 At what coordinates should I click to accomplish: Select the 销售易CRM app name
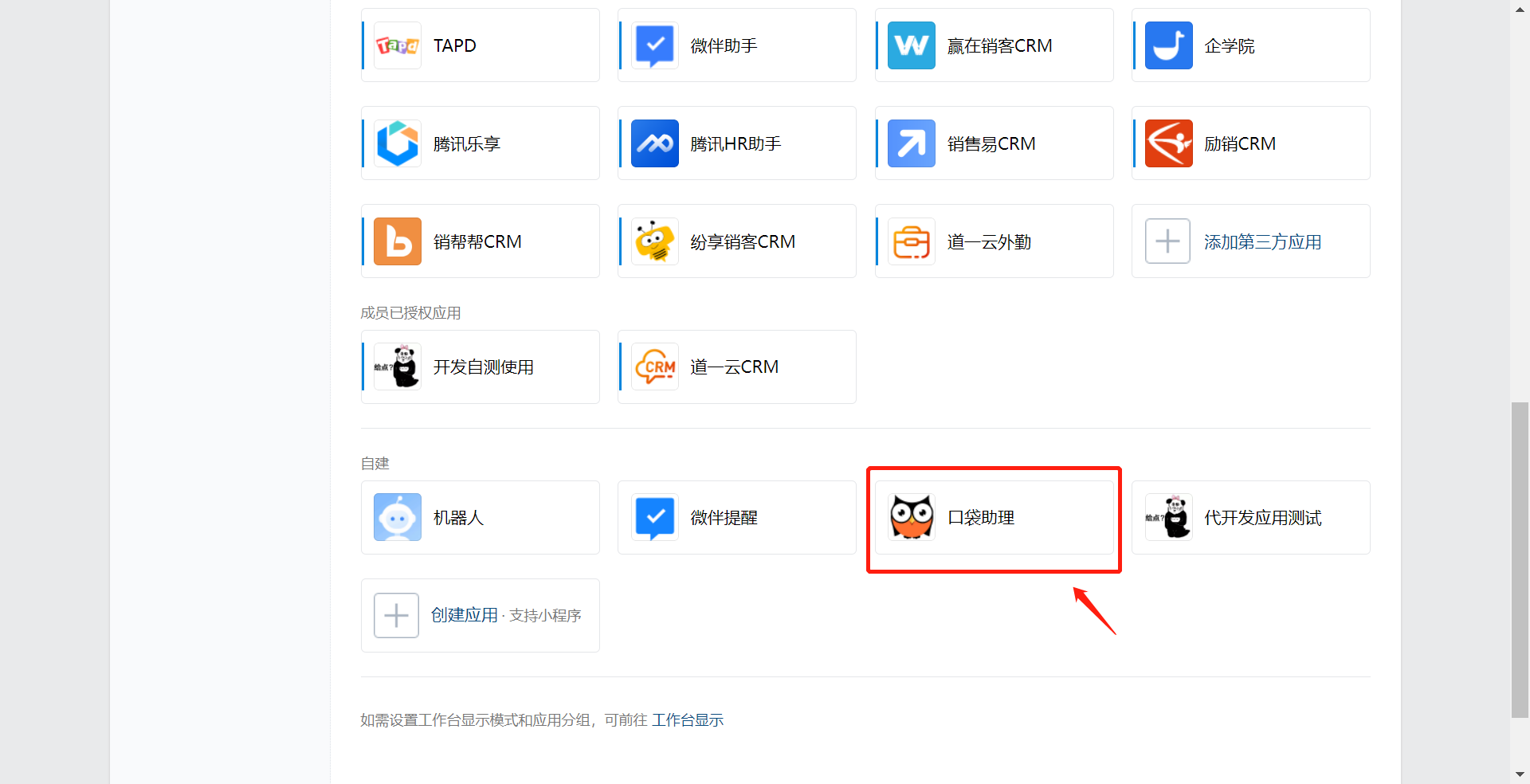click(x=991, y=144)
